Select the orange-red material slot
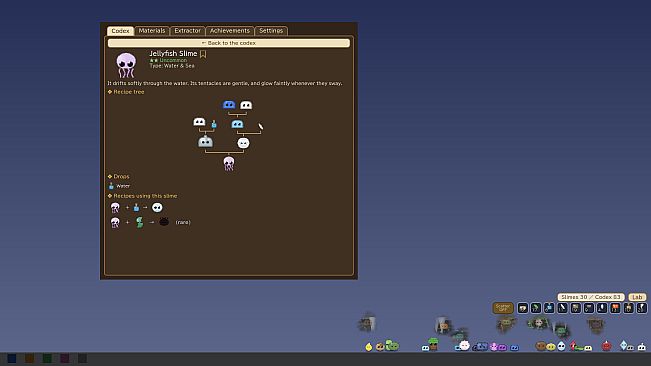Viewport: 651px width, 366px height. (x=615, y=308)
